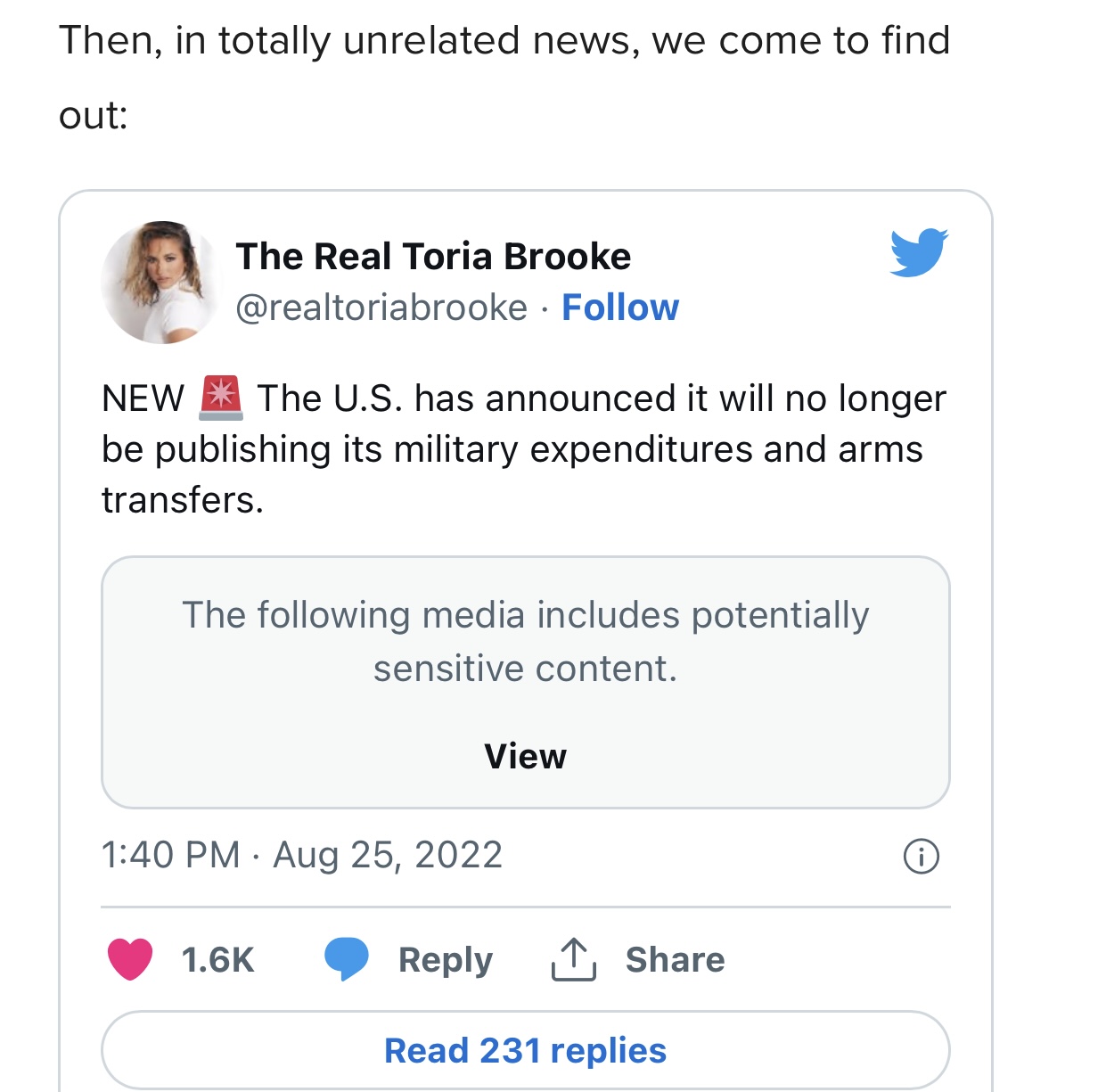
Task: Click the name The Real Toria Brooke
Action: coord(433,257)
